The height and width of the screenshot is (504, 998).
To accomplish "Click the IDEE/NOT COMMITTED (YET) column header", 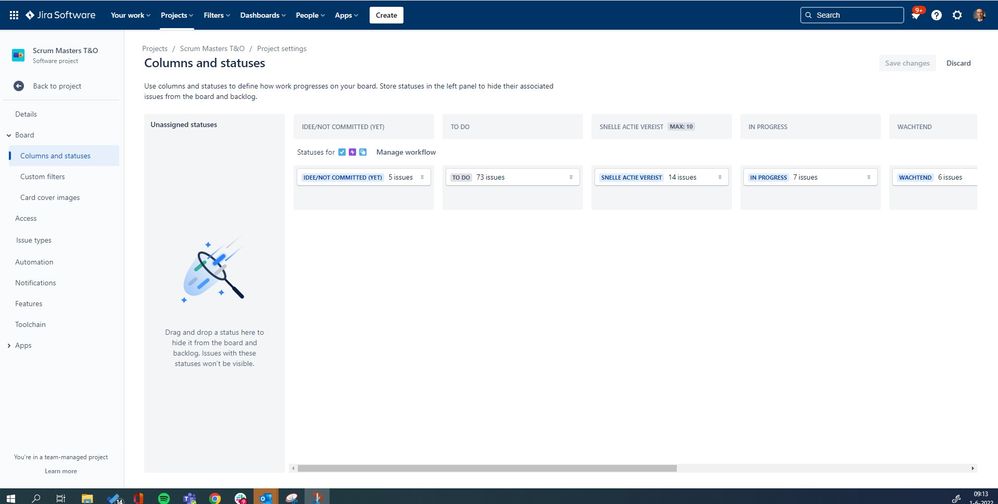I will 363,127.
